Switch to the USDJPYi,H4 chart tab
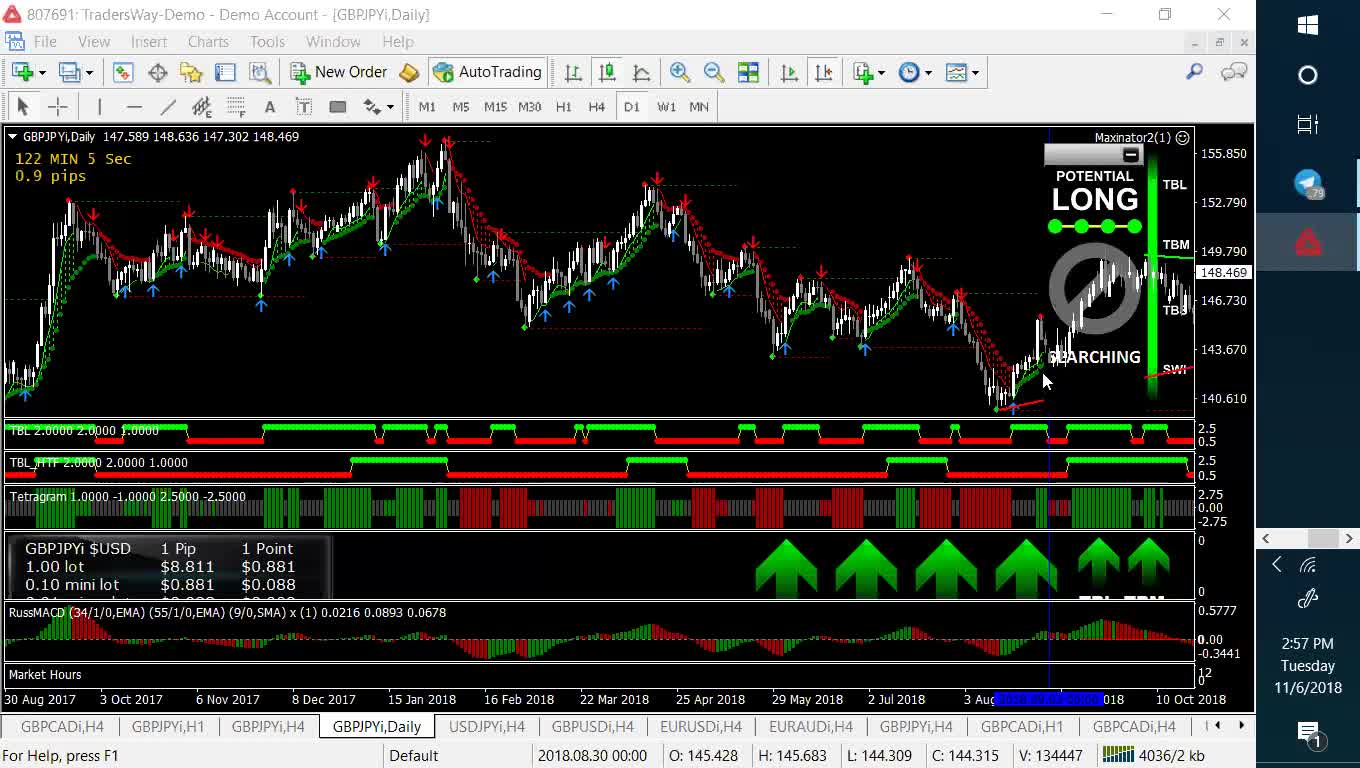 pyautogui.click(x=485, y=727)
